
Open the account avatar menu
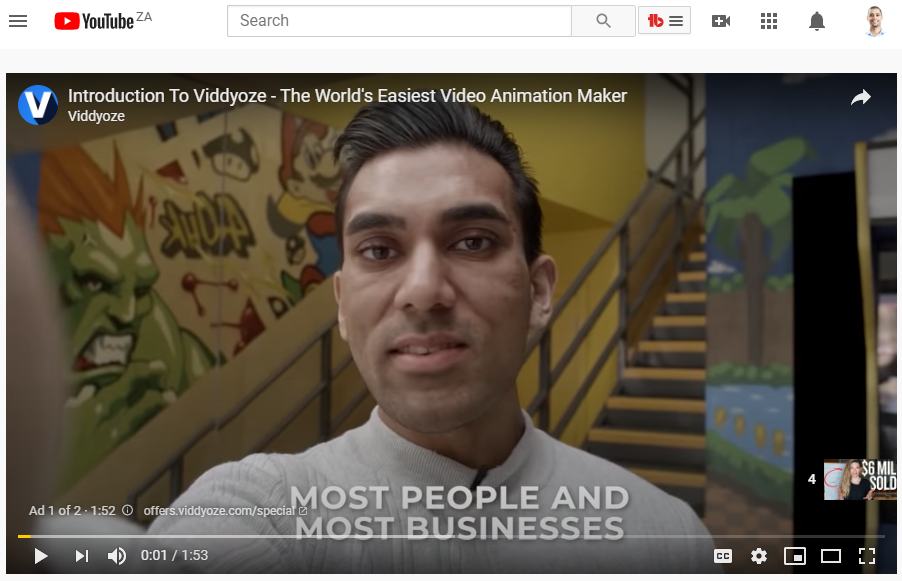point(874,21)
